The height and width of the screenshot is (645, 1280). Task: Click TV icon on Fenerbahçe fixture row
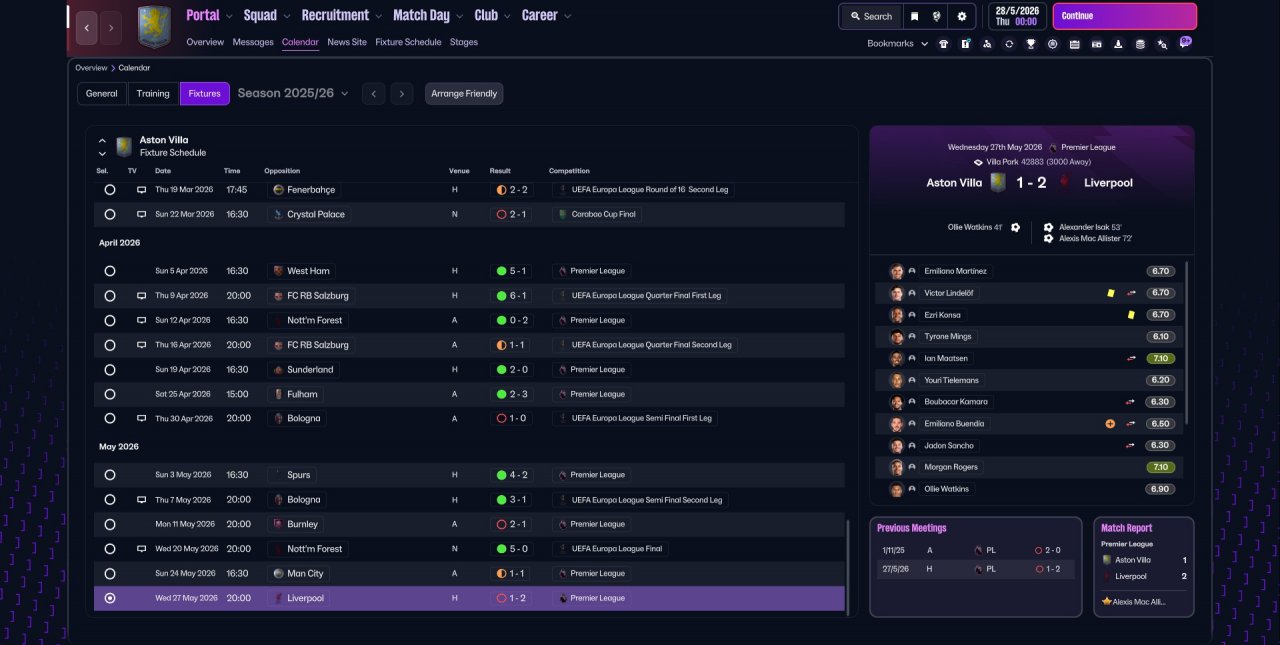pyautogui.click(x=141, y=189)
